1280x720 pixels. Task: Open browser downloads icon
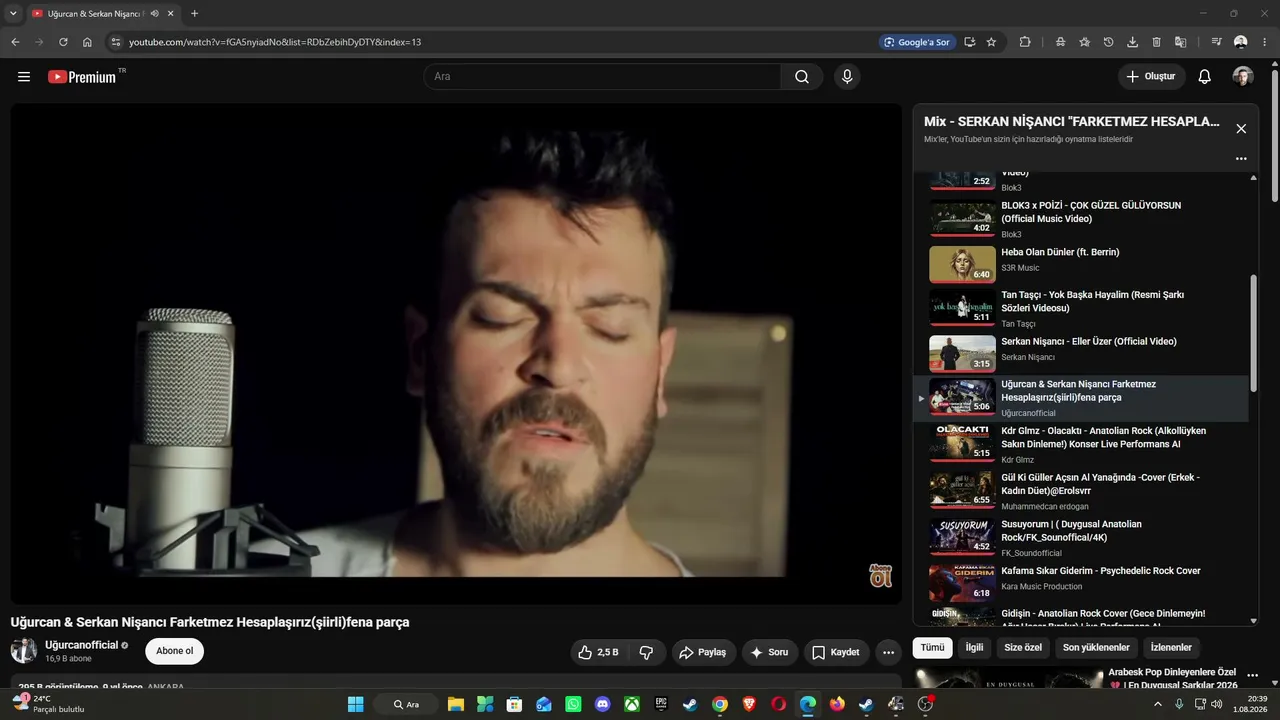click(x=1132, y=42)
